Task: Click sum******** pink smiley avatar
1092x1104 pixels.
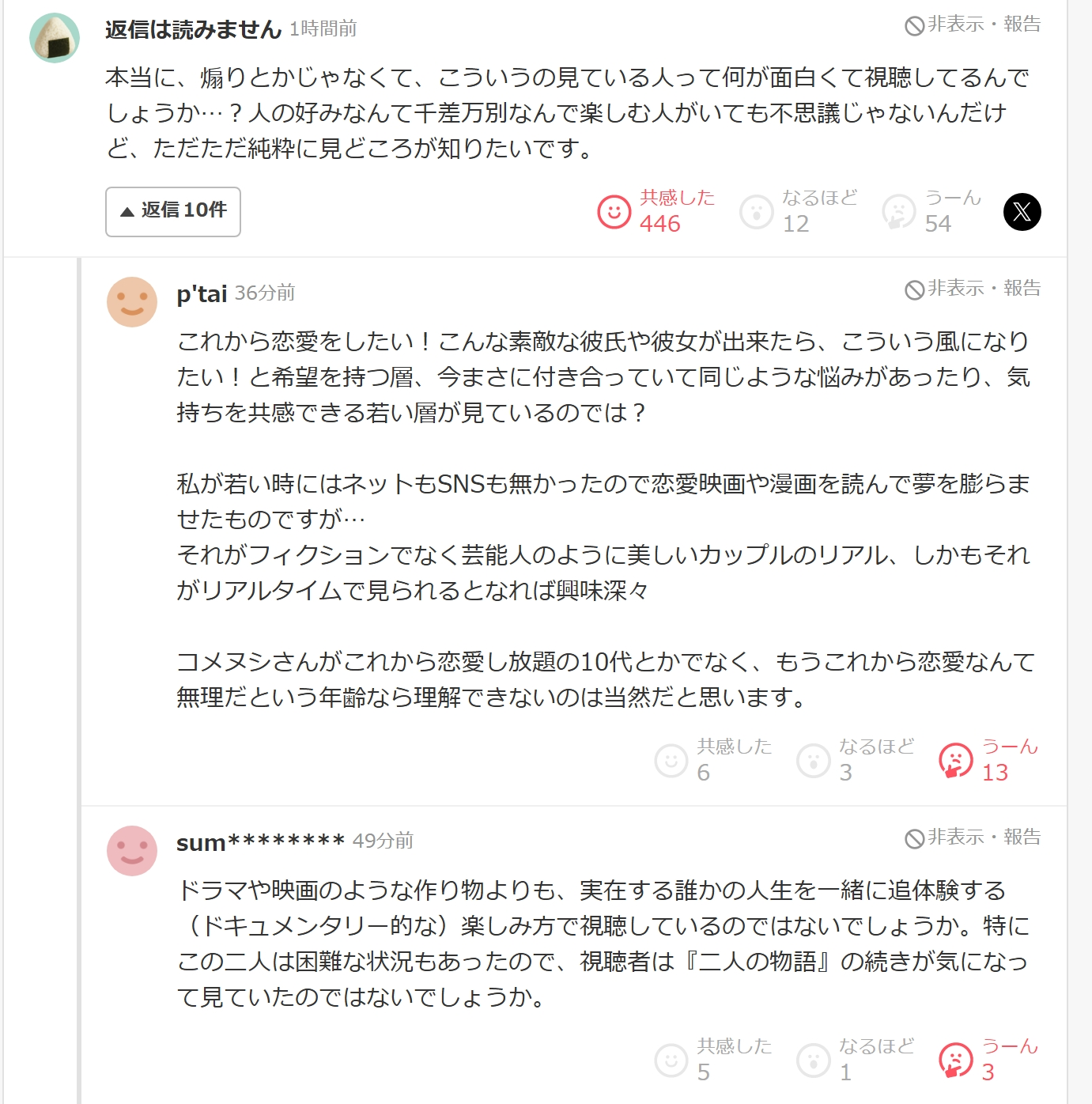Action: coord(132,851)
